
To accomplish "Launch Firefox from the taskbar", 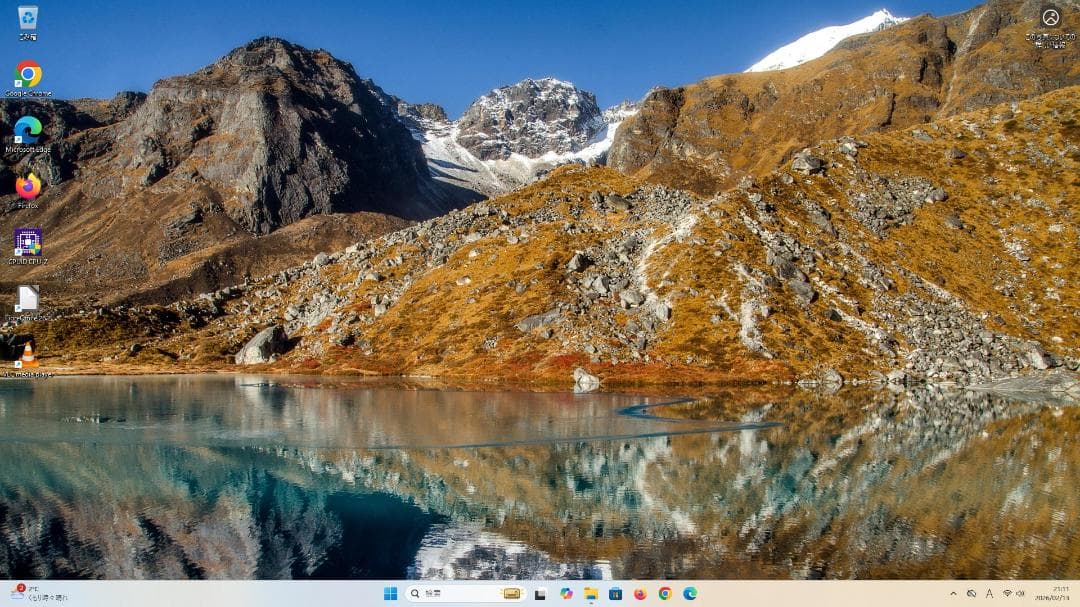I will click(639, 593).
